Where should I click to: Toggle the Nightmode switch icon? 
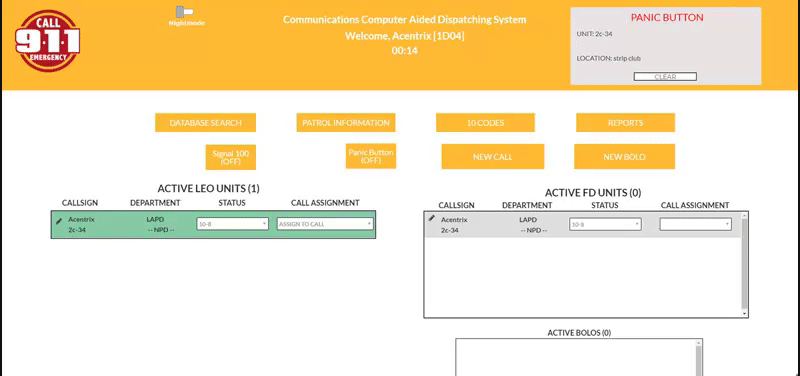184,11
